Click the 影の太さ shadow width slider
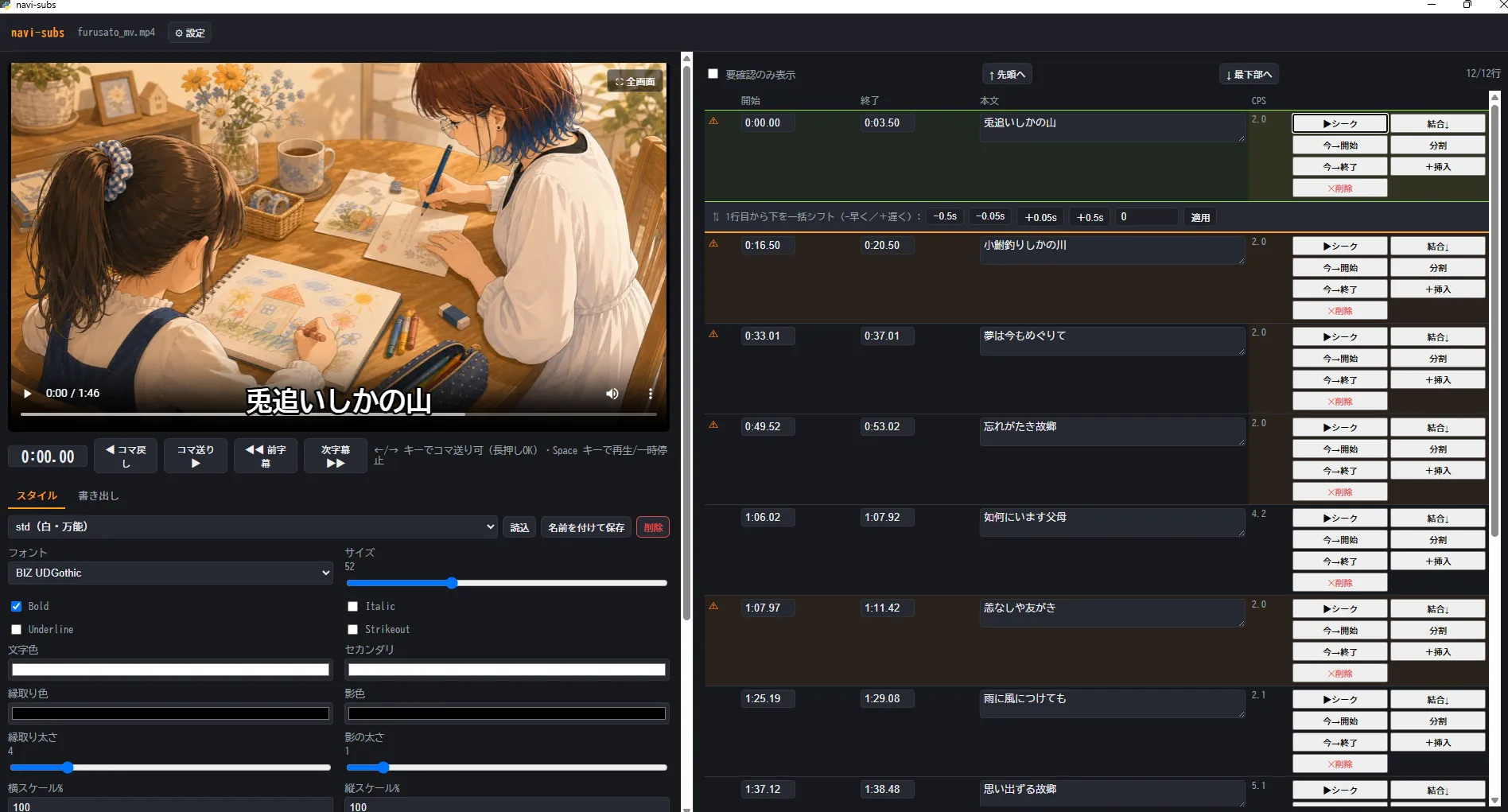The image size is (1508, 812). (507, 767)
